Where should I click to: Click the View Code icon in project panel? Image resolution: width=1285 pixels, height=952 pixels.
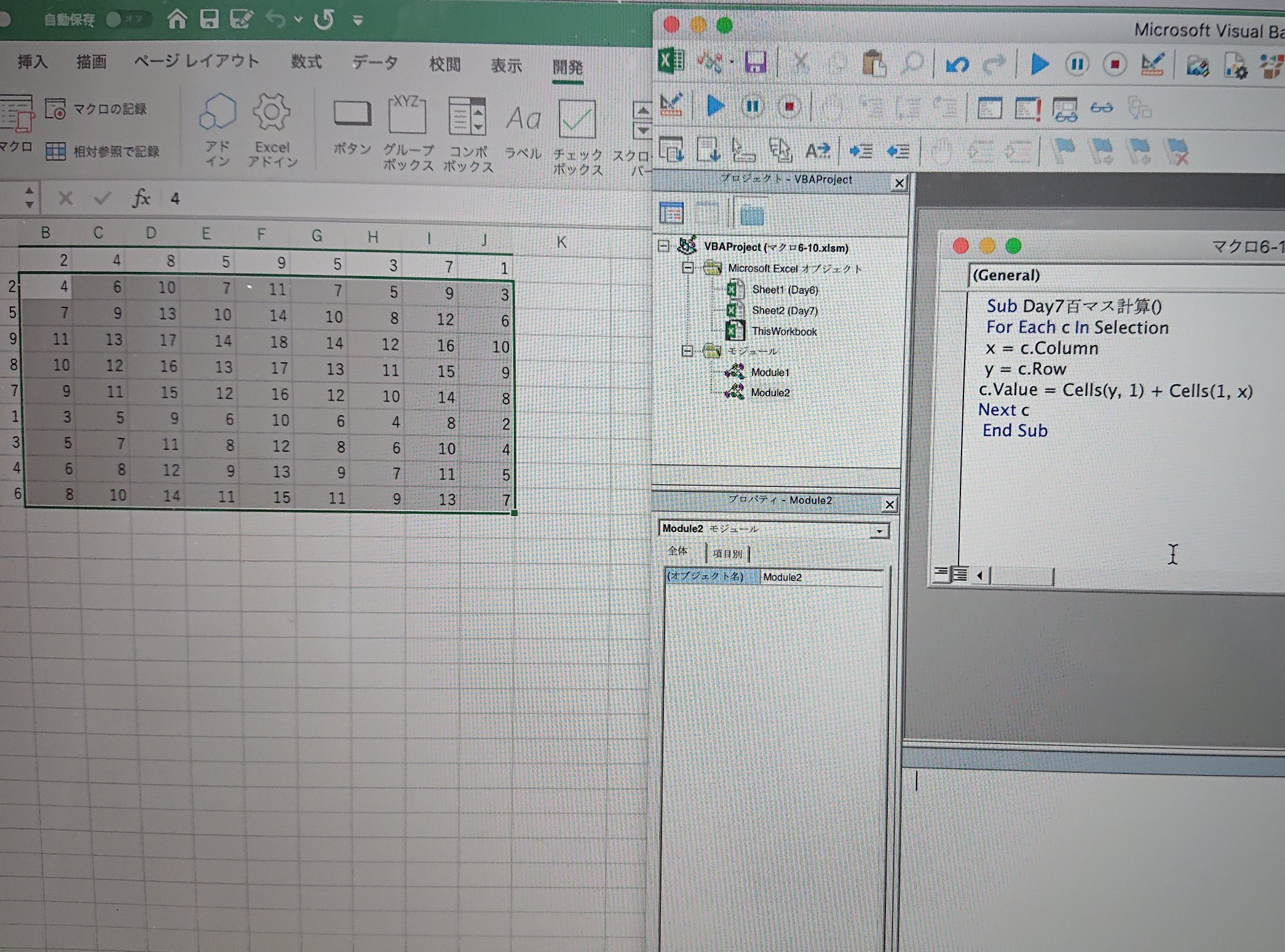pos(671,213)
